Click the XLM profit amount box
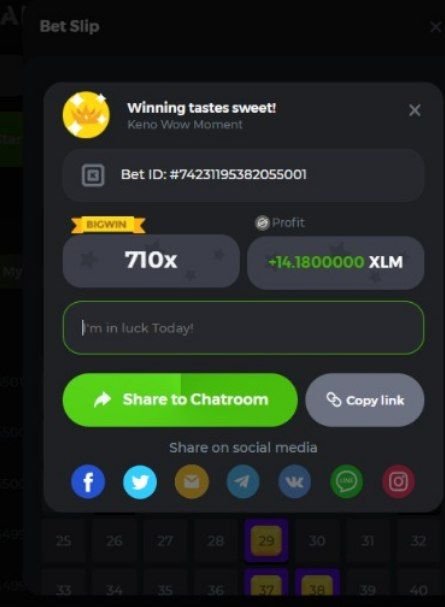Viewport: 445px width, 607px height. pos(335,262)
